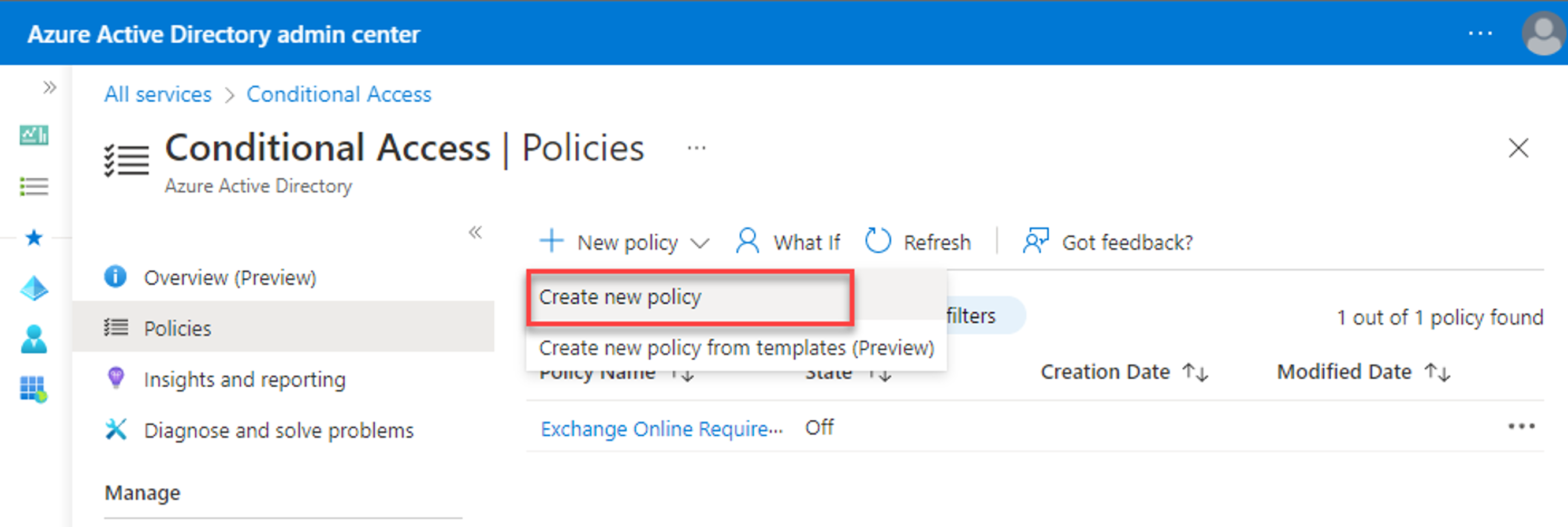The height and width of the screenshot is (527, 1568).
Task: Collapse the blade menu with the double left chevron
Action: (475, 232)
